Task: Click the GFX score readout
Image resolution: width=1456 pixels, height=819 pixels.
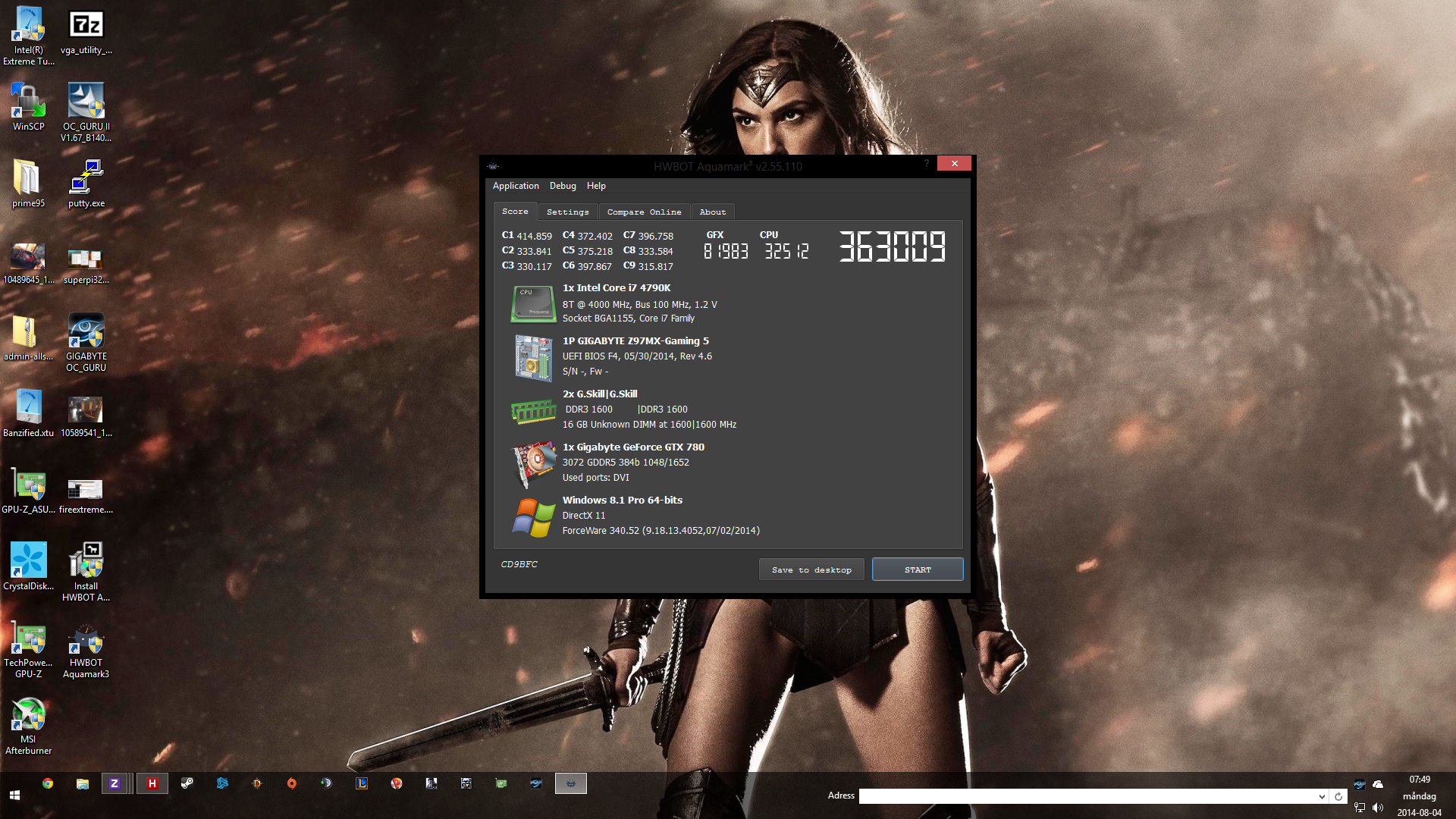Action: click(x=726, y=251)
